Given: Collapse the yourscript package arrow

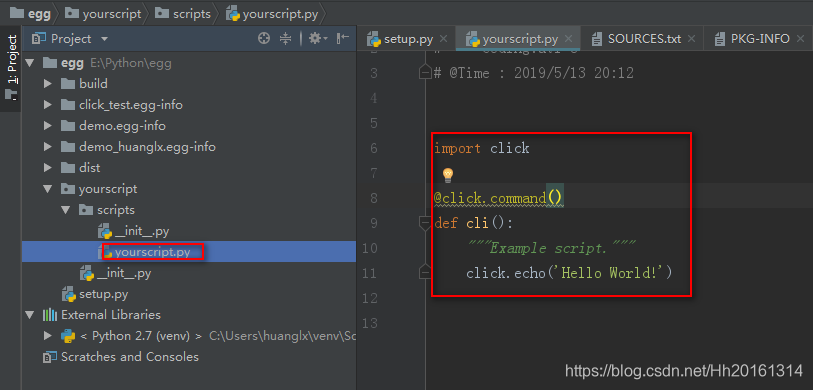Looking at the screenshot, I should [x=48, y=189].
